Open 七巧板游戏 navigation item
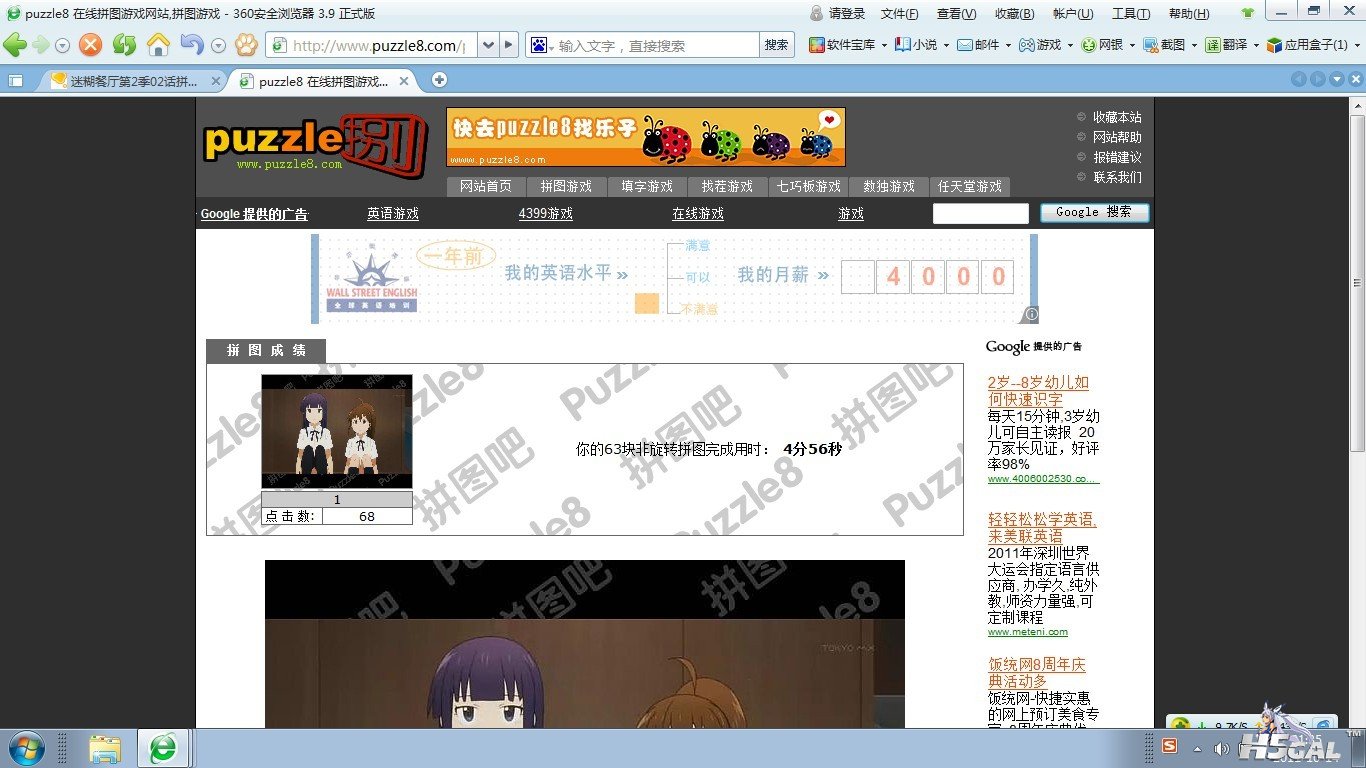 [808, 187]
